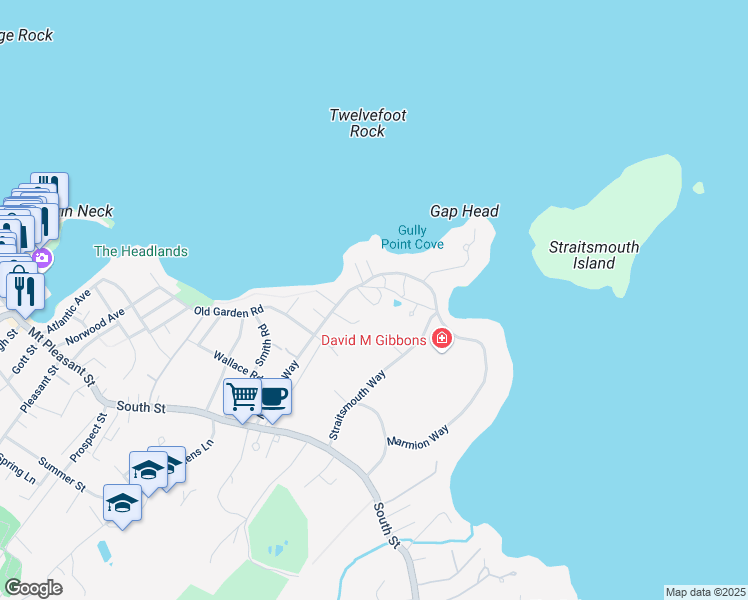Click the Map data ©2025 attribution
748x600 pixels.
tap(706, 592)
